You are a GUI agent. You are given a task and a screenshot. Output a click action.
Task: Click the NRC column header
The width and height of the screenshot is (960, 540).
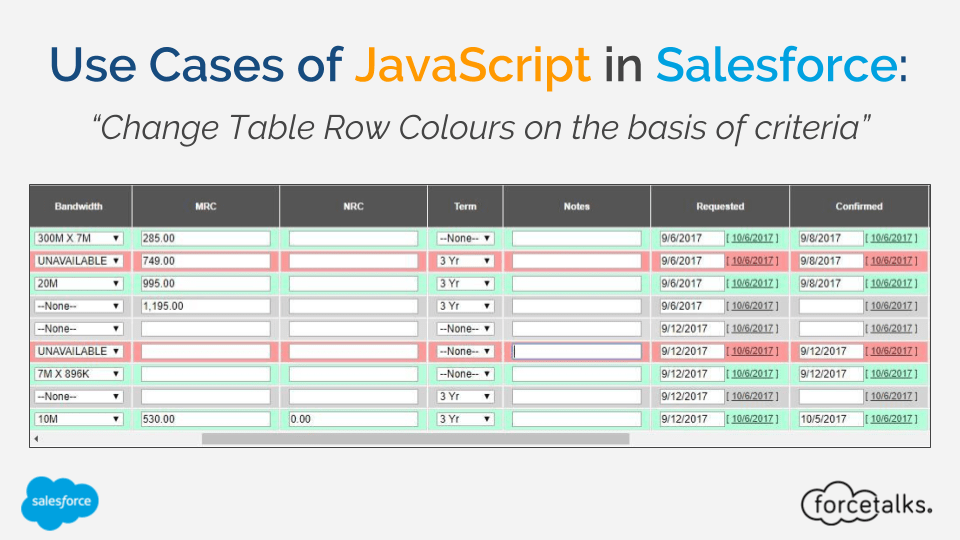tap(353, 206)
